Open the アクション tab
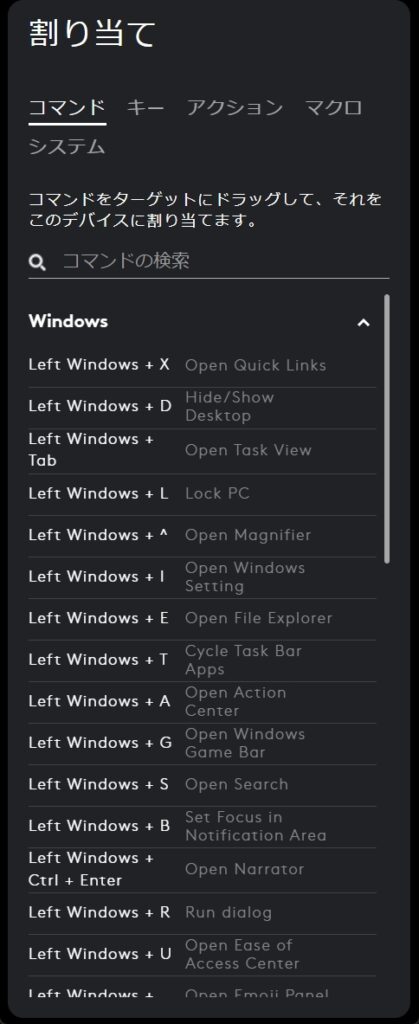 coord(235,108)
